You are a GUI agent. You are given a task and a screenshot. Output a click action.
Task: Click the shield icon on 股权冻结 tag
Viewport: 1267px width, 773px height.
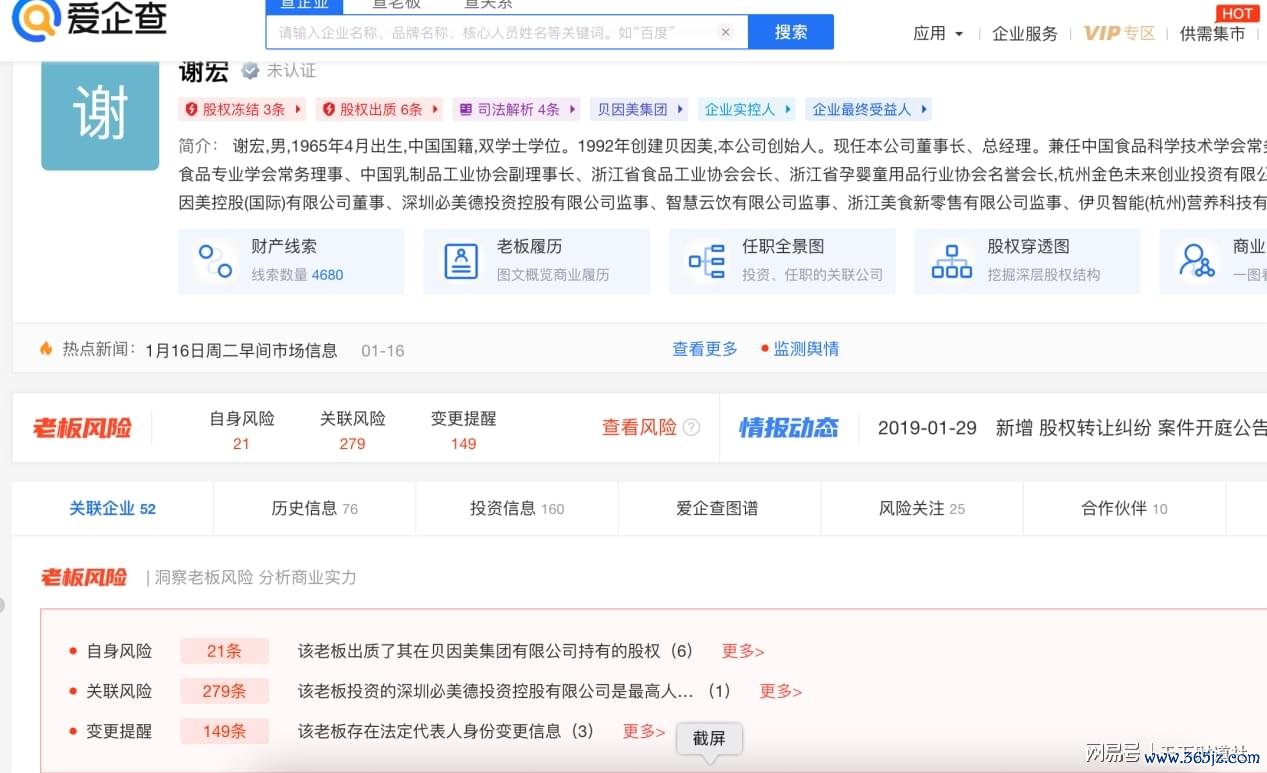coord(192,109)
